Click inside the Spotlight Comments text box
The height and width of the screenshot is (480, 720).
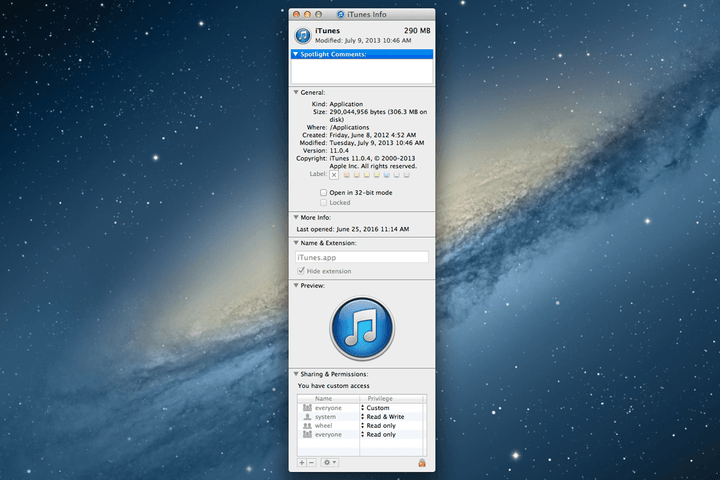coord(362,71)
